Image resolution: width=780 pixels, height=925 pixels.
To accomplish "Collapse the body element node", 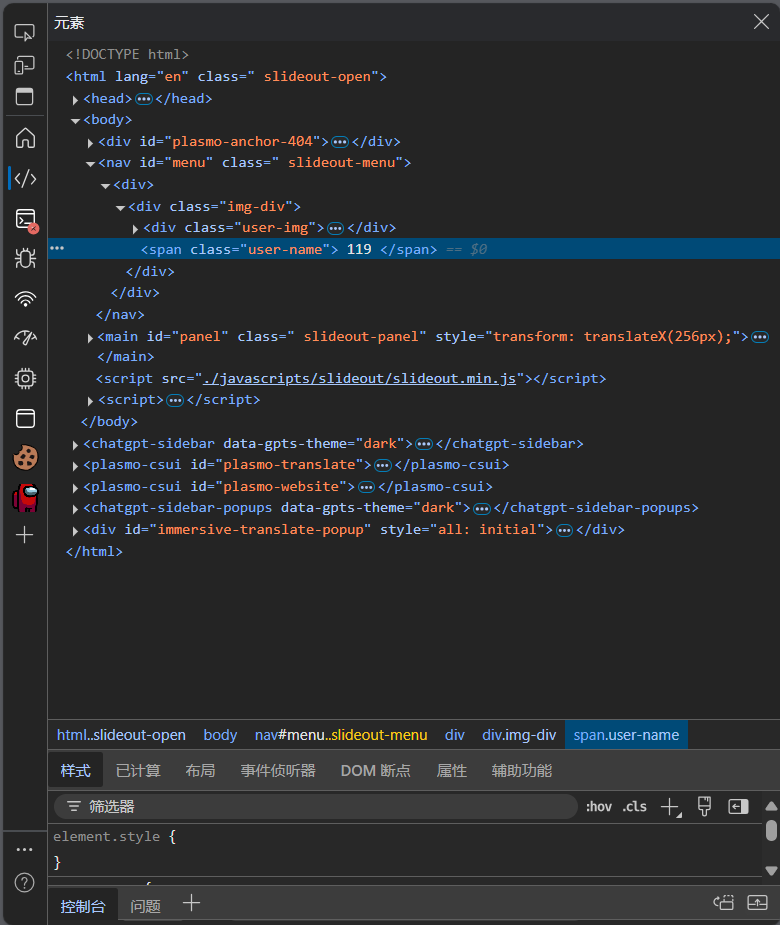I will (x=75, y=120).
